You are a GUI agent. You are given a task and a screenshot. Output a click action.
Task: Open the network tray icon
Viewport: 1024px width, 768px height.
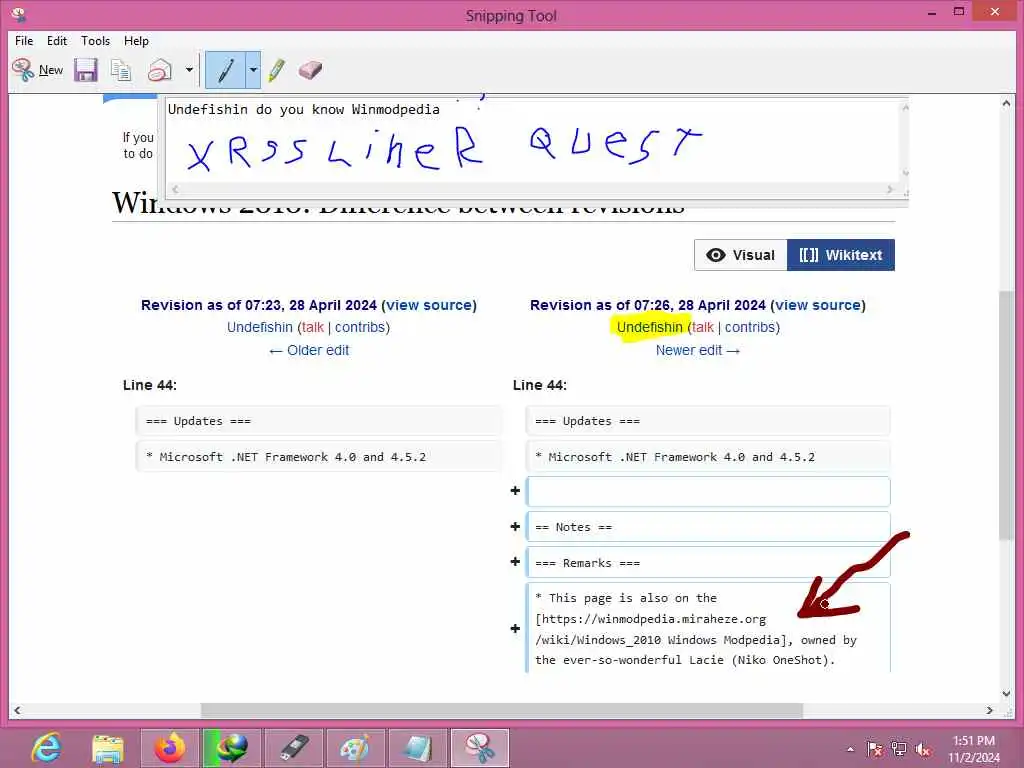pyautogui.click(x=899, y=749)
